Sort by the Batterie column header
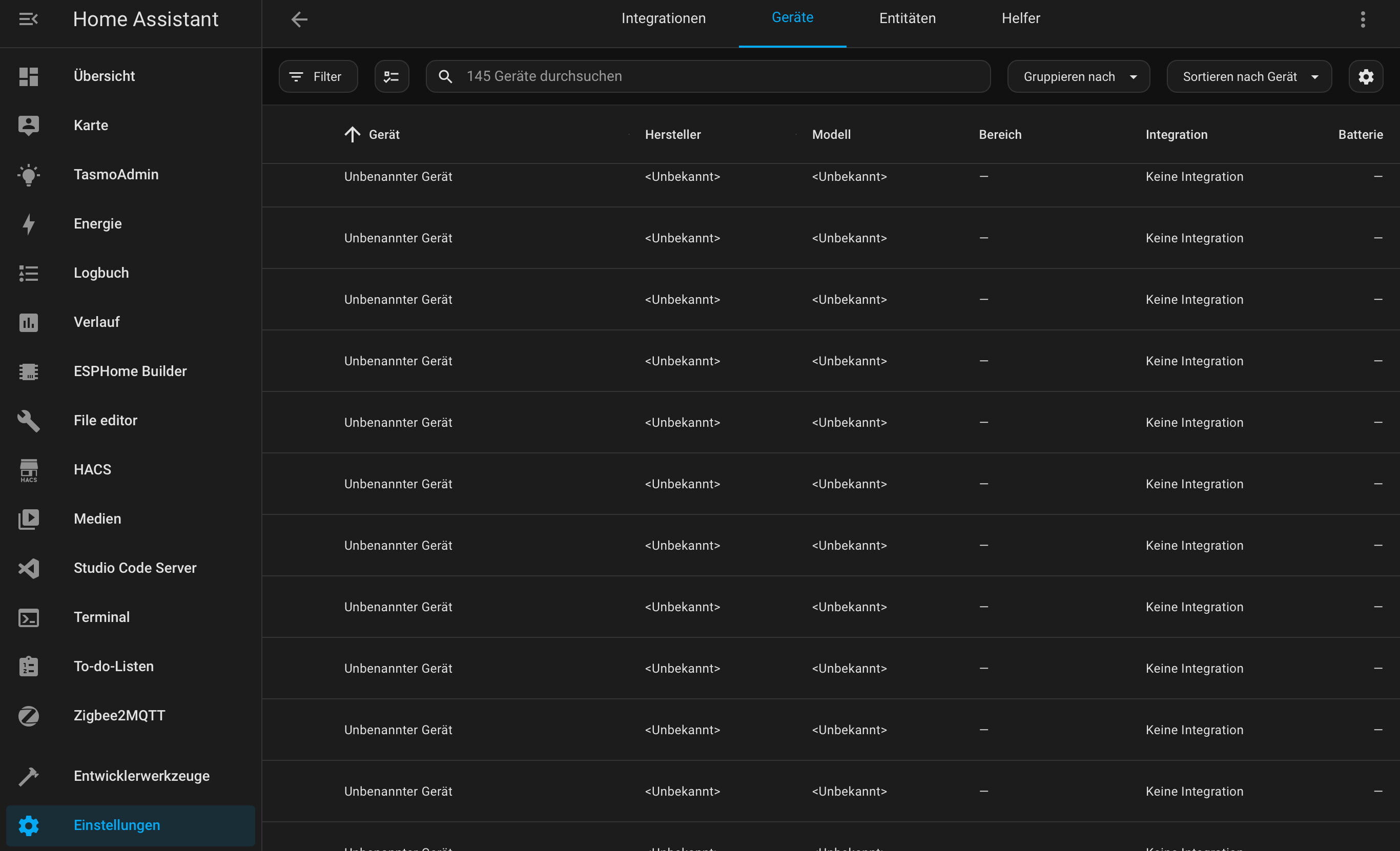 [1360, 135]
